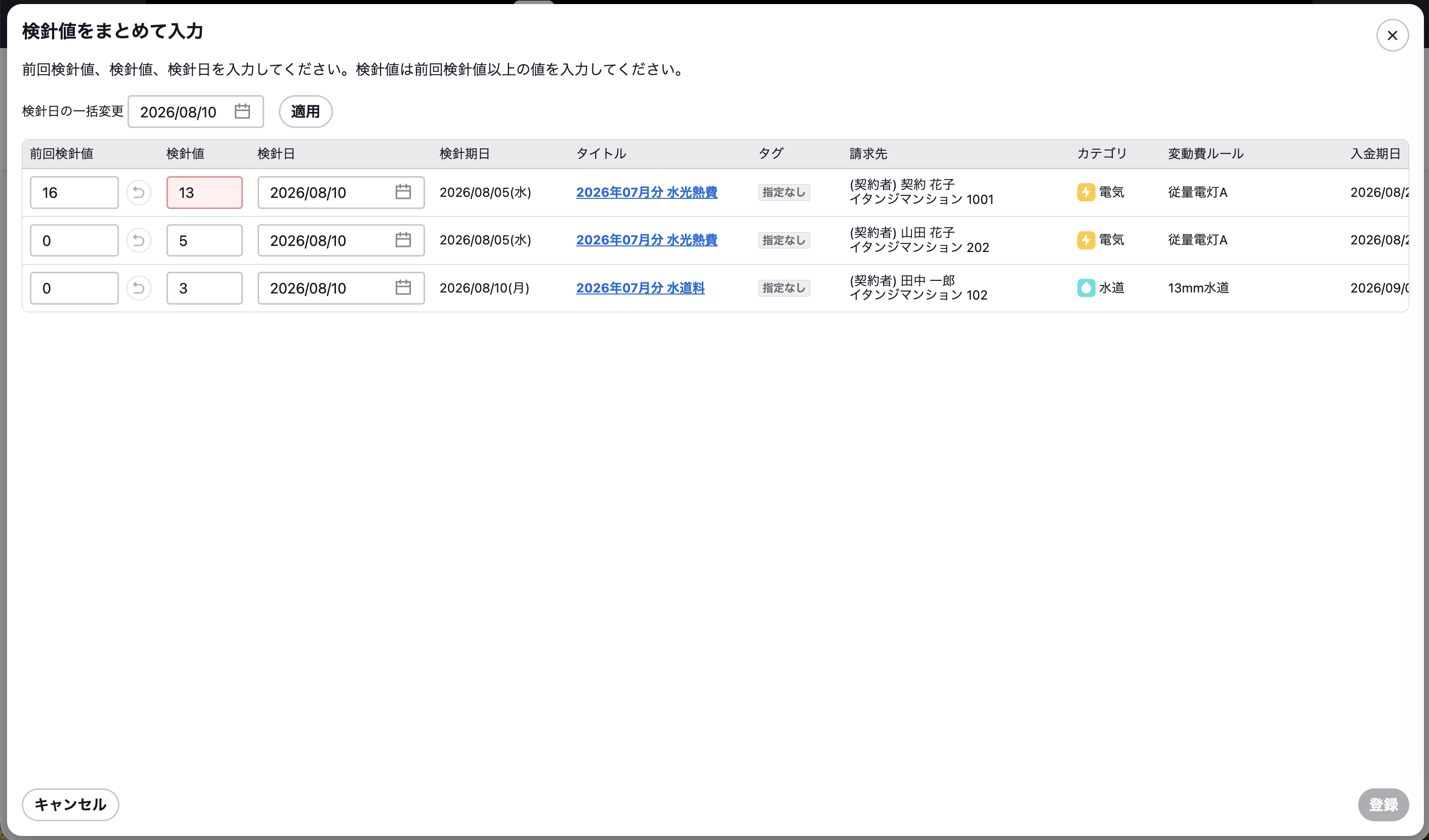Edit reading value 5 for 山田 花子
The height and width of the screenshot is (840, 1429).
pyautogui.click(x=205, y=240)
